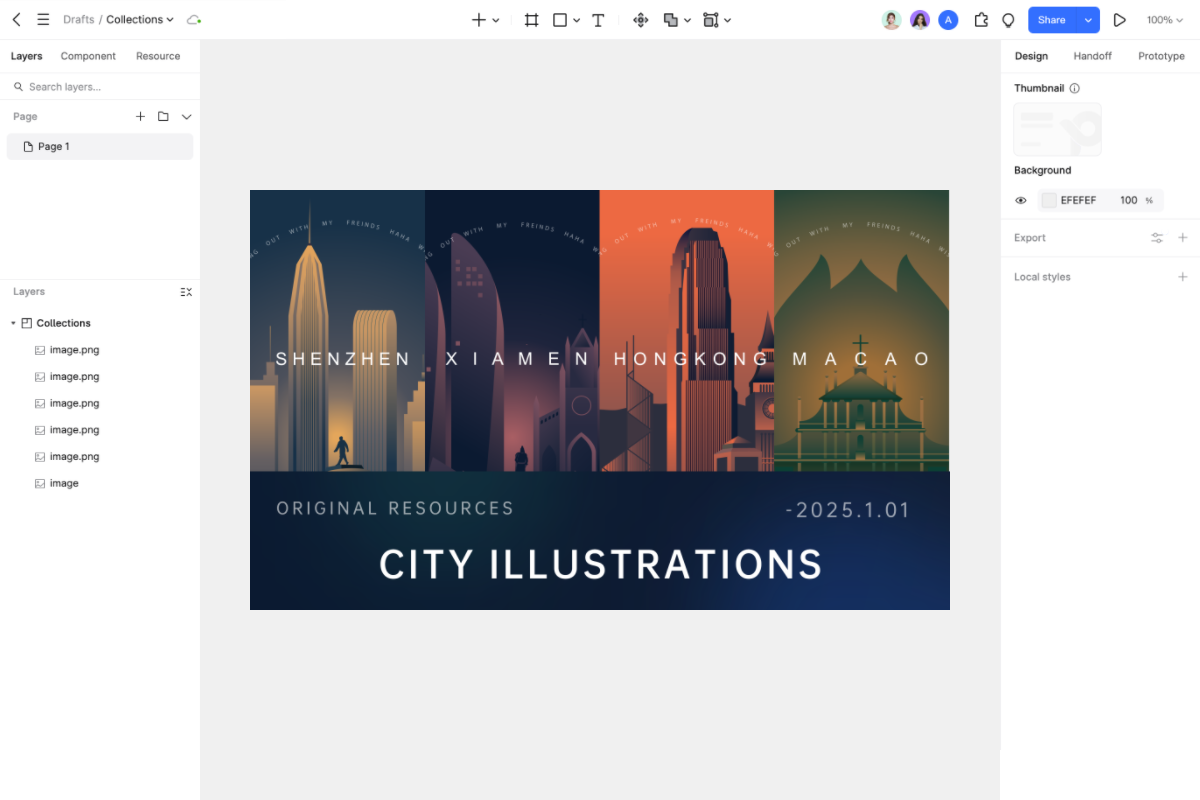This screenshot has width=1200, height=800.
Task: Click the Shenzhen illustration on canvas
Action: point(338,330)
